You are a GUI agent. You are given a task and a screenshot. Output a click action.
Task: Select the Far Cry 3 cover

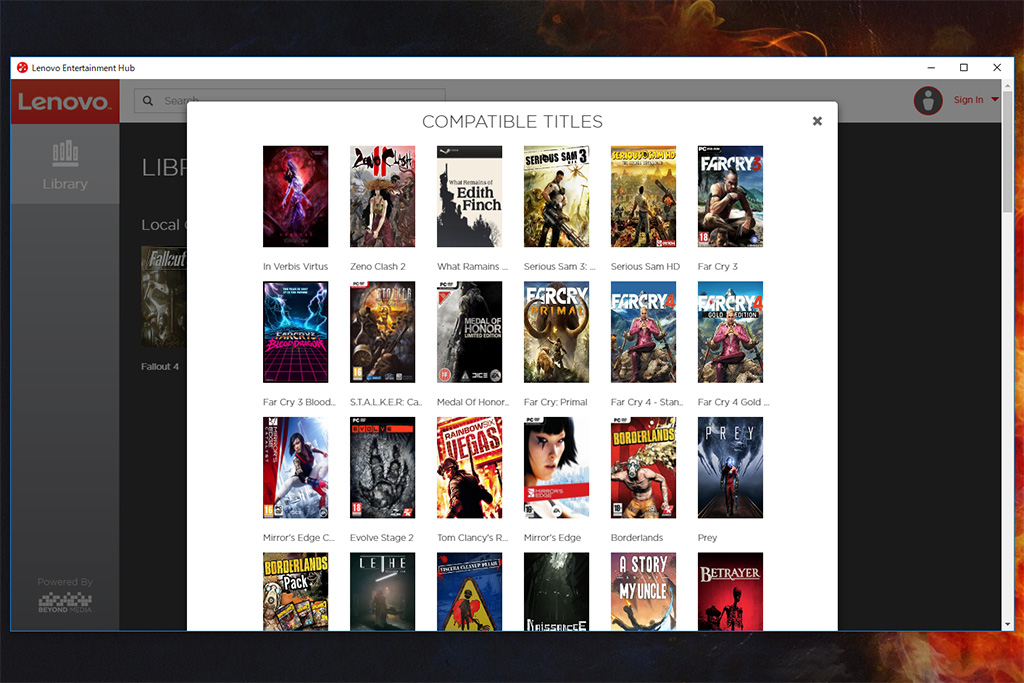pyautogui.click(x=729, y=197)
